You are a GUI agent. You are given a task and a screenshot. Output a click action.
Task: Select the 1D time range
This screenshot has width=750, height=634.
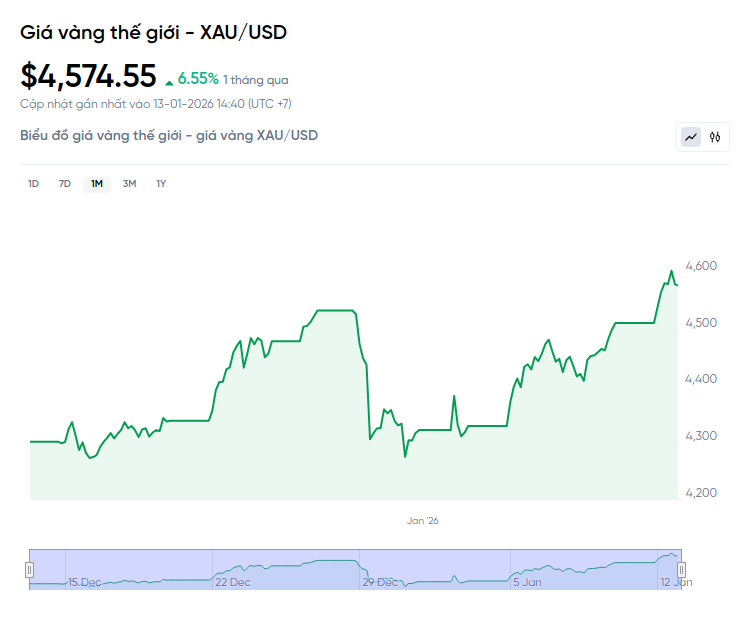[x=33, y=183]
